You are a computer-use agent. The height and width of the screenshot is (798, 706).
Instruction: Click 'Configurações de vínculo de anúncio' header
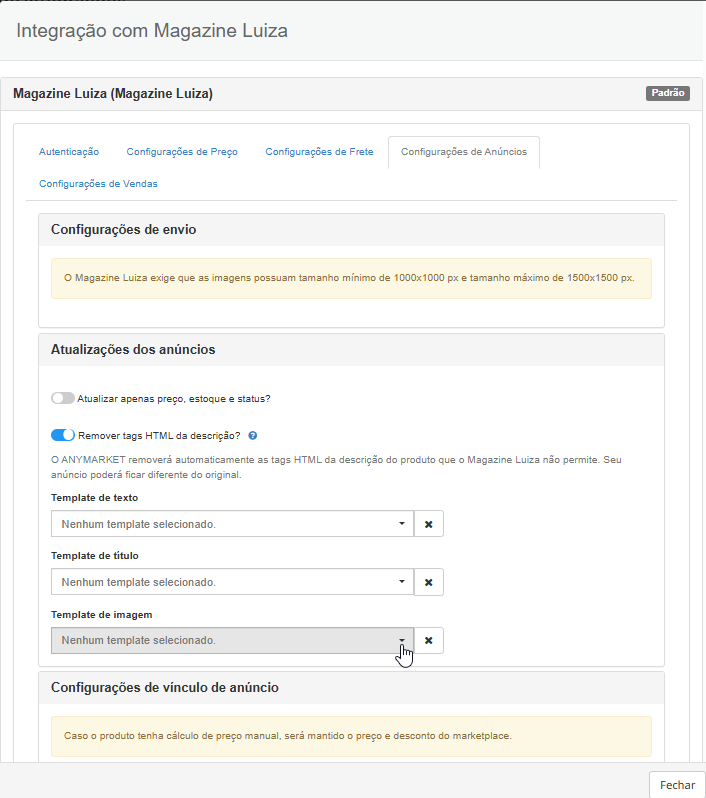[351, 688]
